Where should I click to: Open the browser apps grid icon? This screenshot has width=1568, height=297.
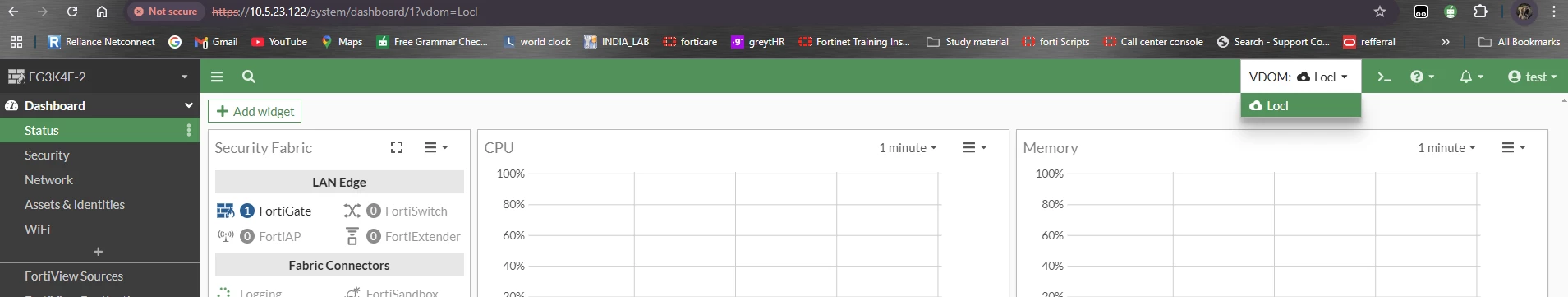16,42
